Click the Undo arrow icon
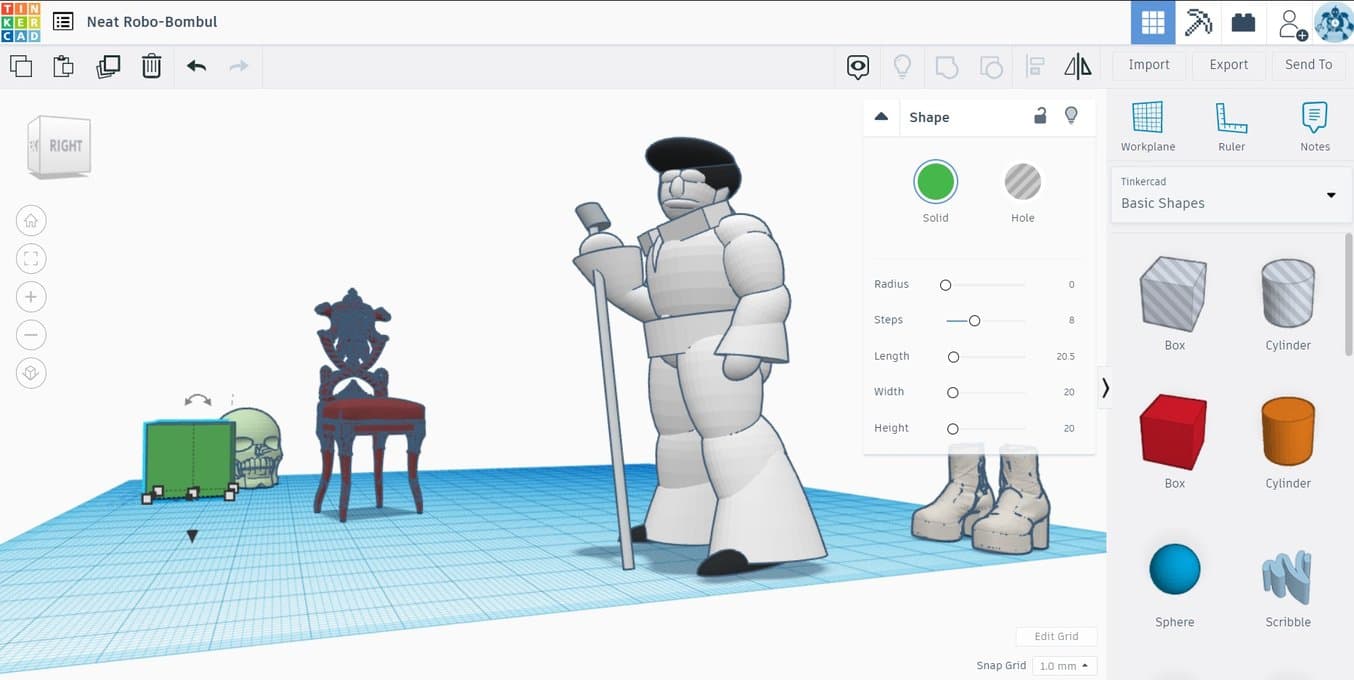The width and height of the screenshot is (1354, 680). (196, 67)
